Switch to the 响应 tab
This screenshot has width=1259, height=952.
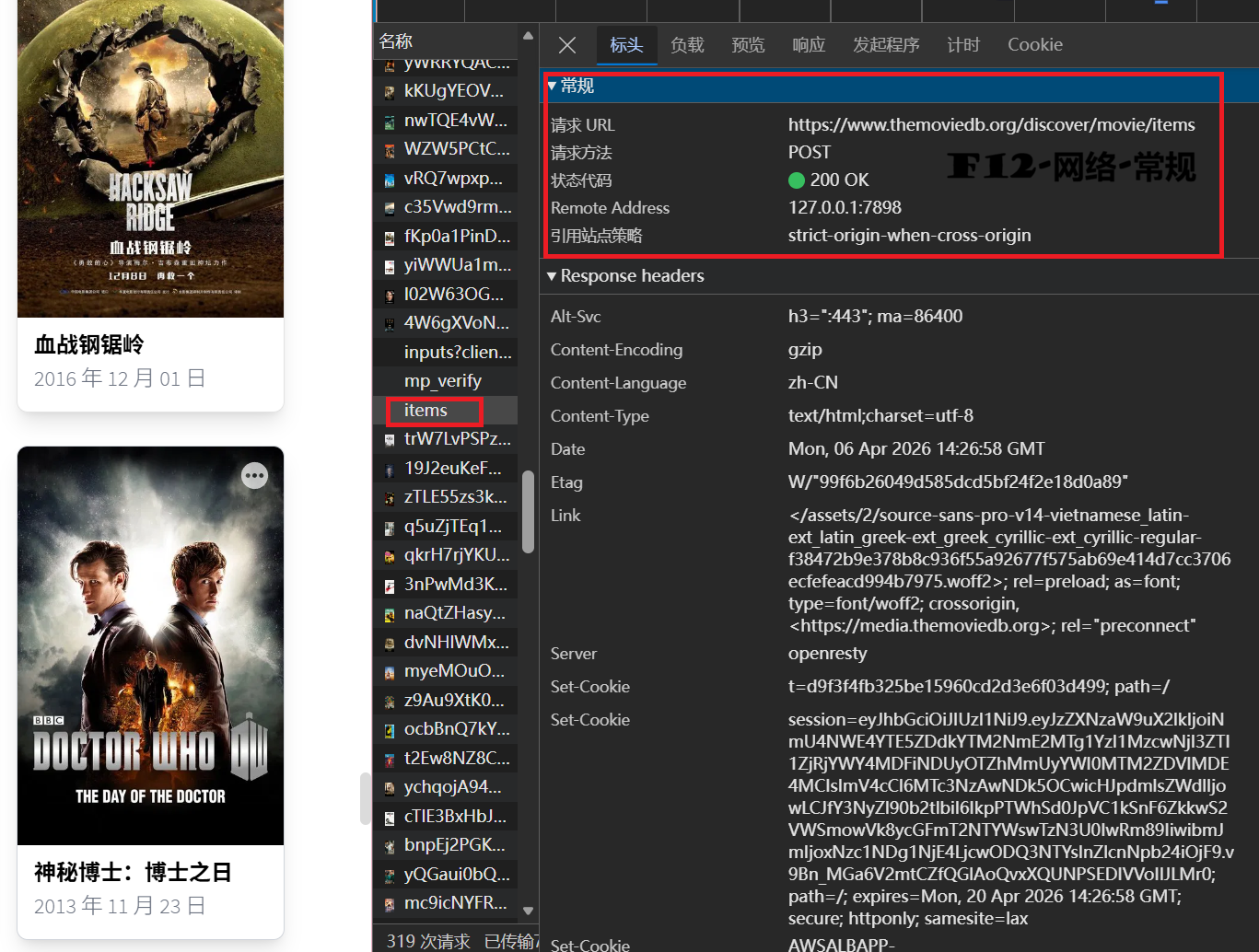coord(809,45)
